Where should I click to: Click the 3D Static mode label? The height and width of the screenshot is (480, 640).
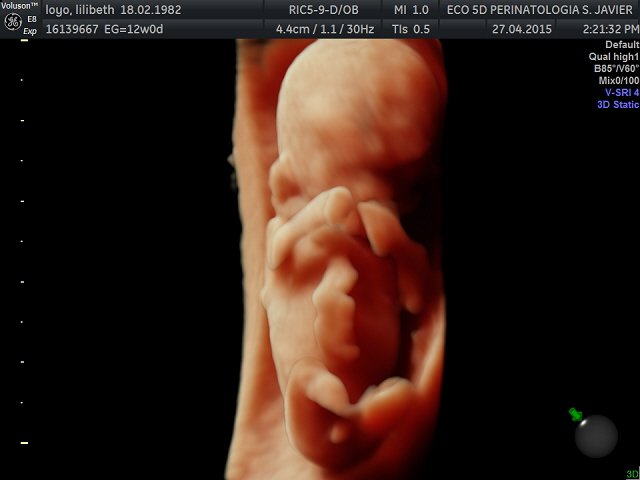point(618,104)
